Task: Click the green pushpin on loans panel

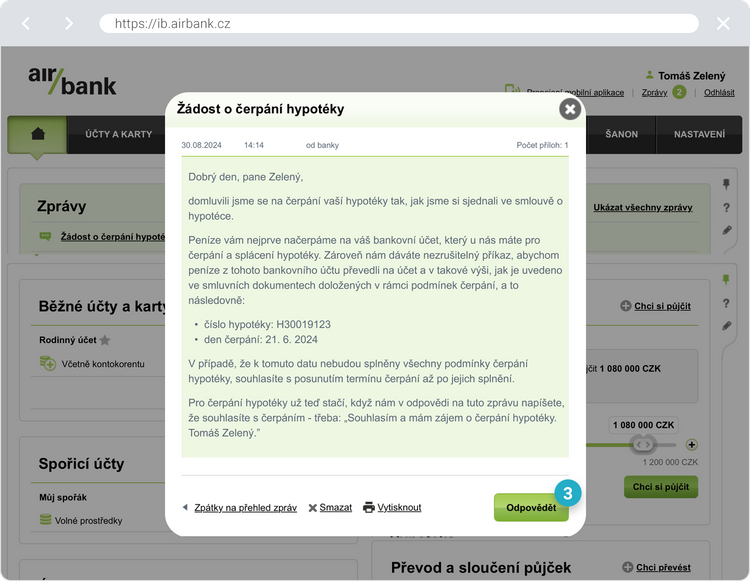Action: pos(727,279)
